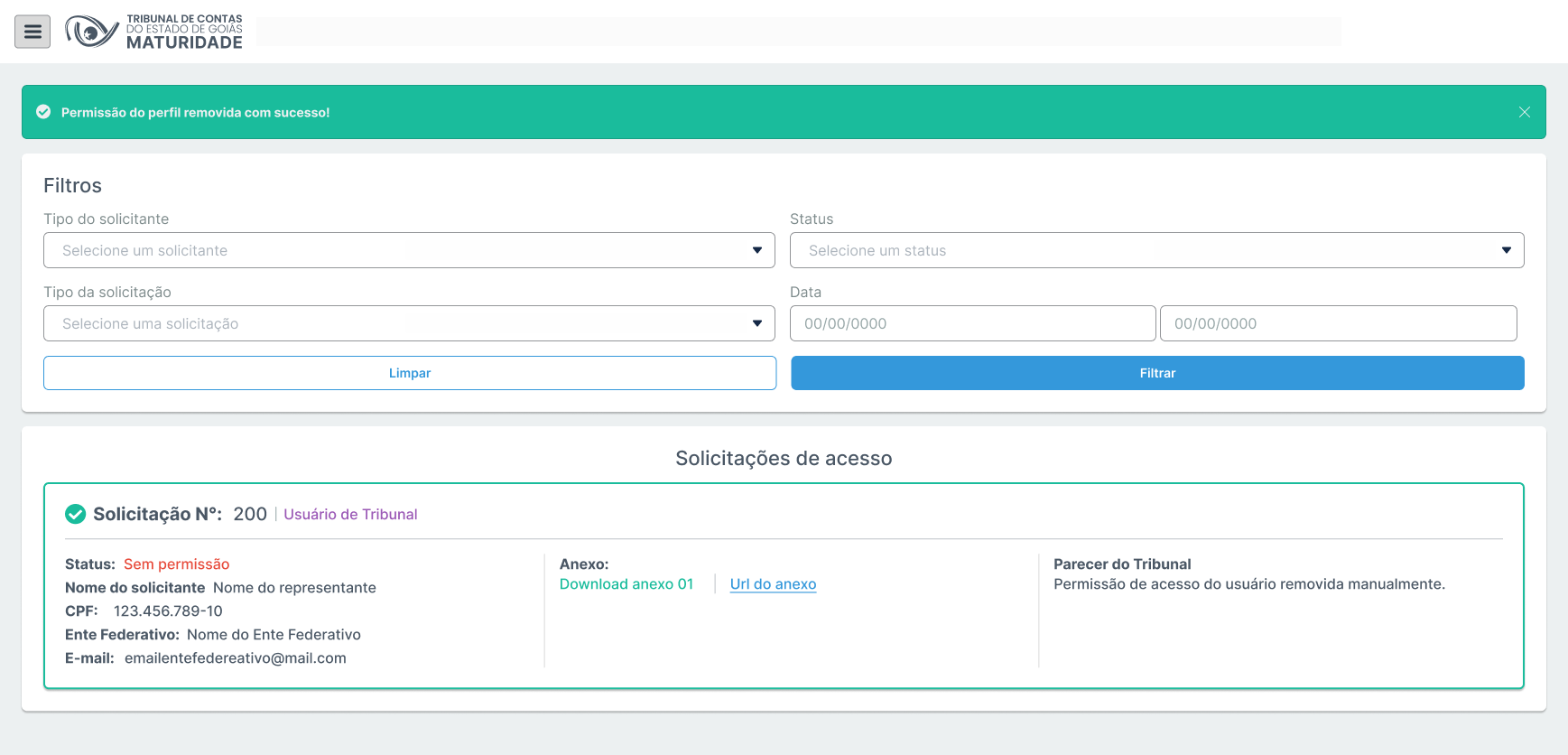Focus the first Data date field
The width and height of the screenshot is (1568, 755).
(972, 323)
